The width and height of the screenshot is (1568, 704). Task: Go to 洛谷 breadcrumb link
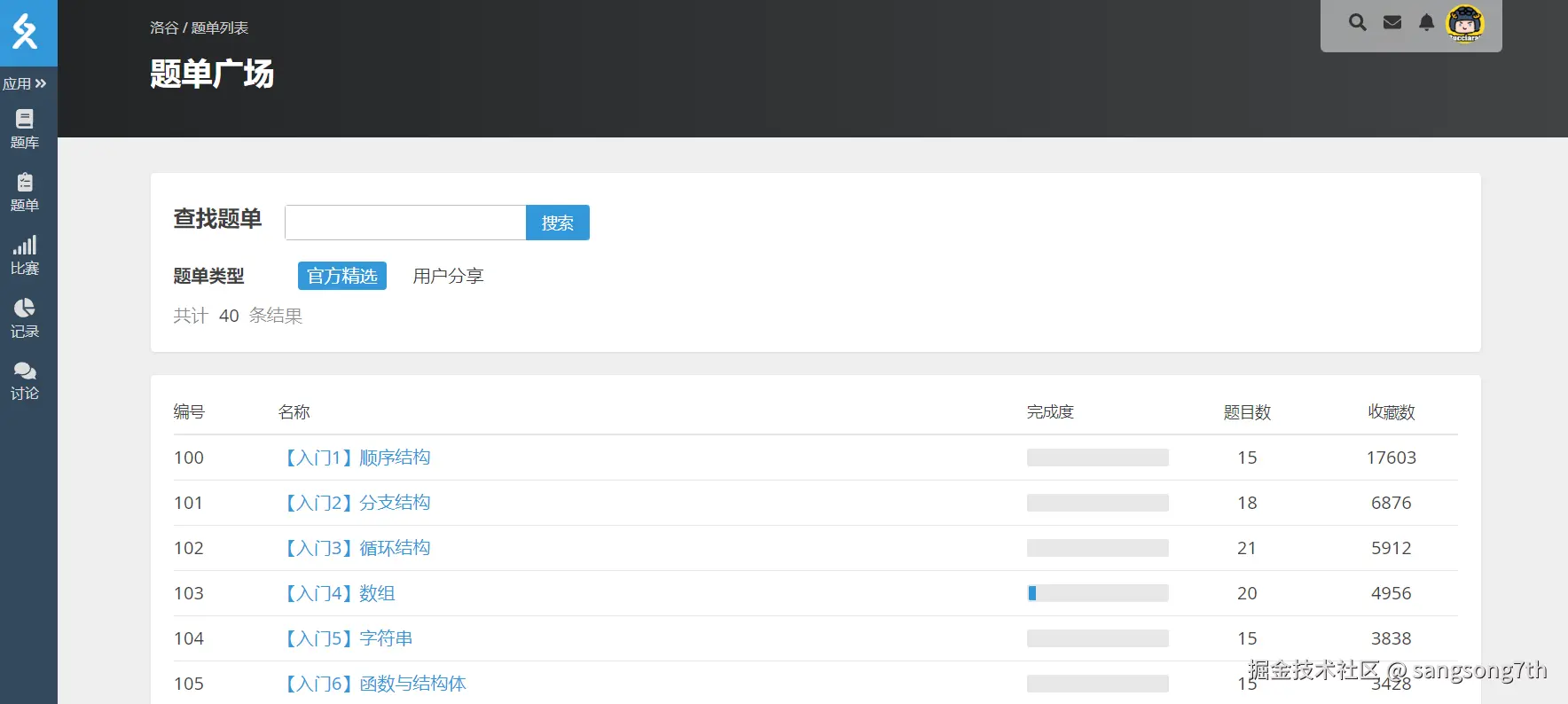164,27
